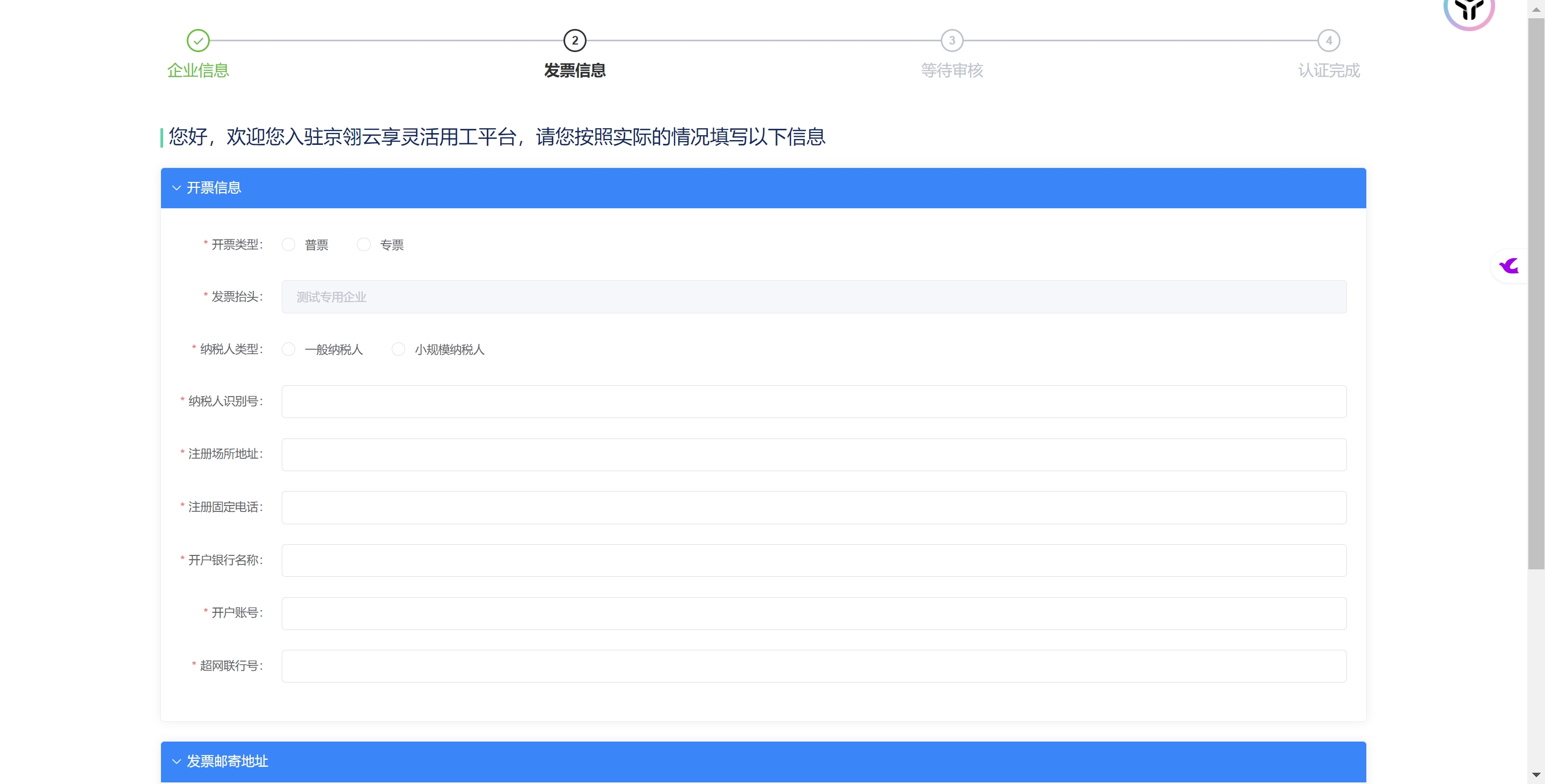The height and width of the screenshot is (784, 1545).
Task: Focus the 纳税人识别号 input field
Action: tap(814, 402)
